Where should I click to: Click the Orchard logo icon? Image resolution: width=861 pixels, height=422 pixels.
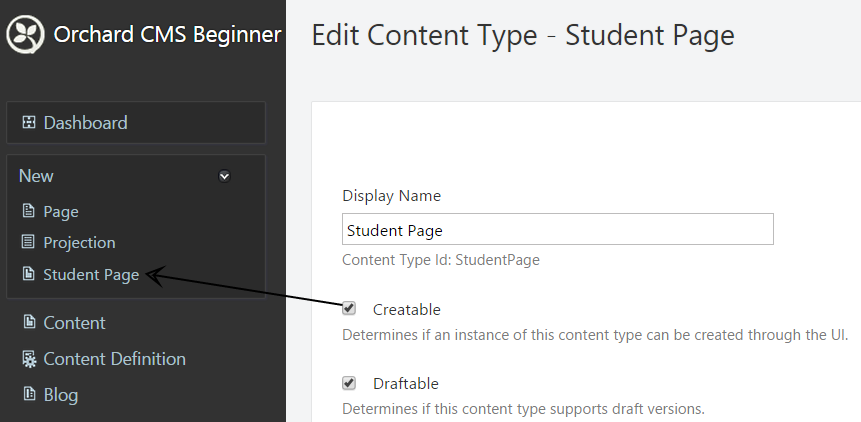coord(25,35)
